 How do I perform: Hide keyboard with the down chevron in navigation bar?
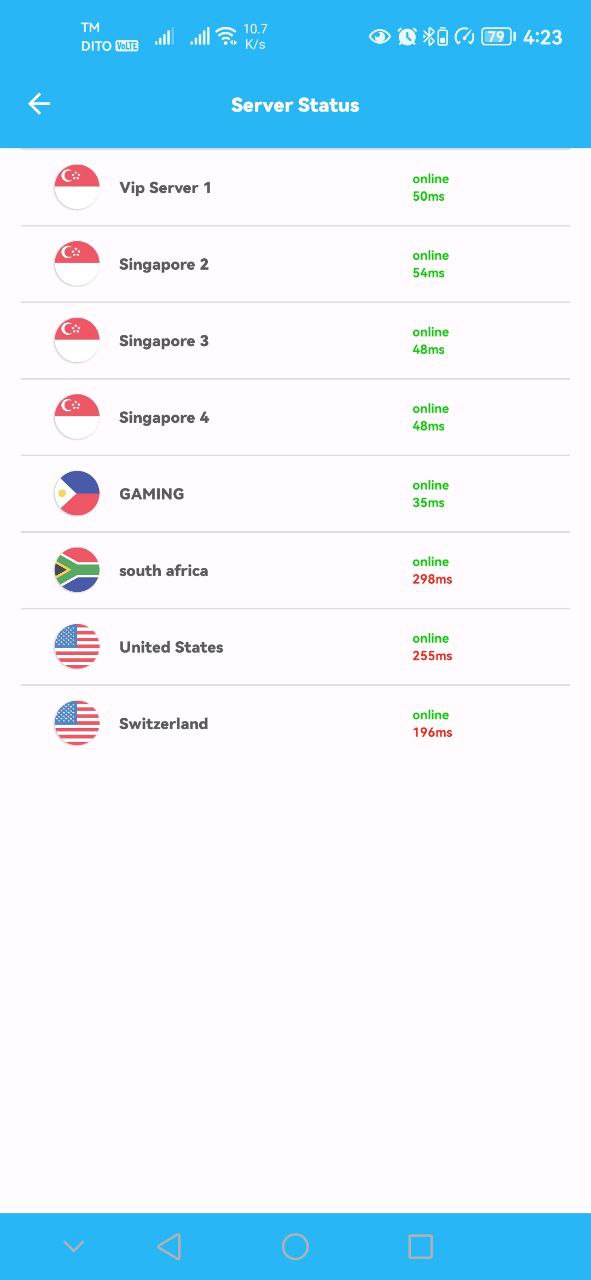click(x=74, y=1246)
